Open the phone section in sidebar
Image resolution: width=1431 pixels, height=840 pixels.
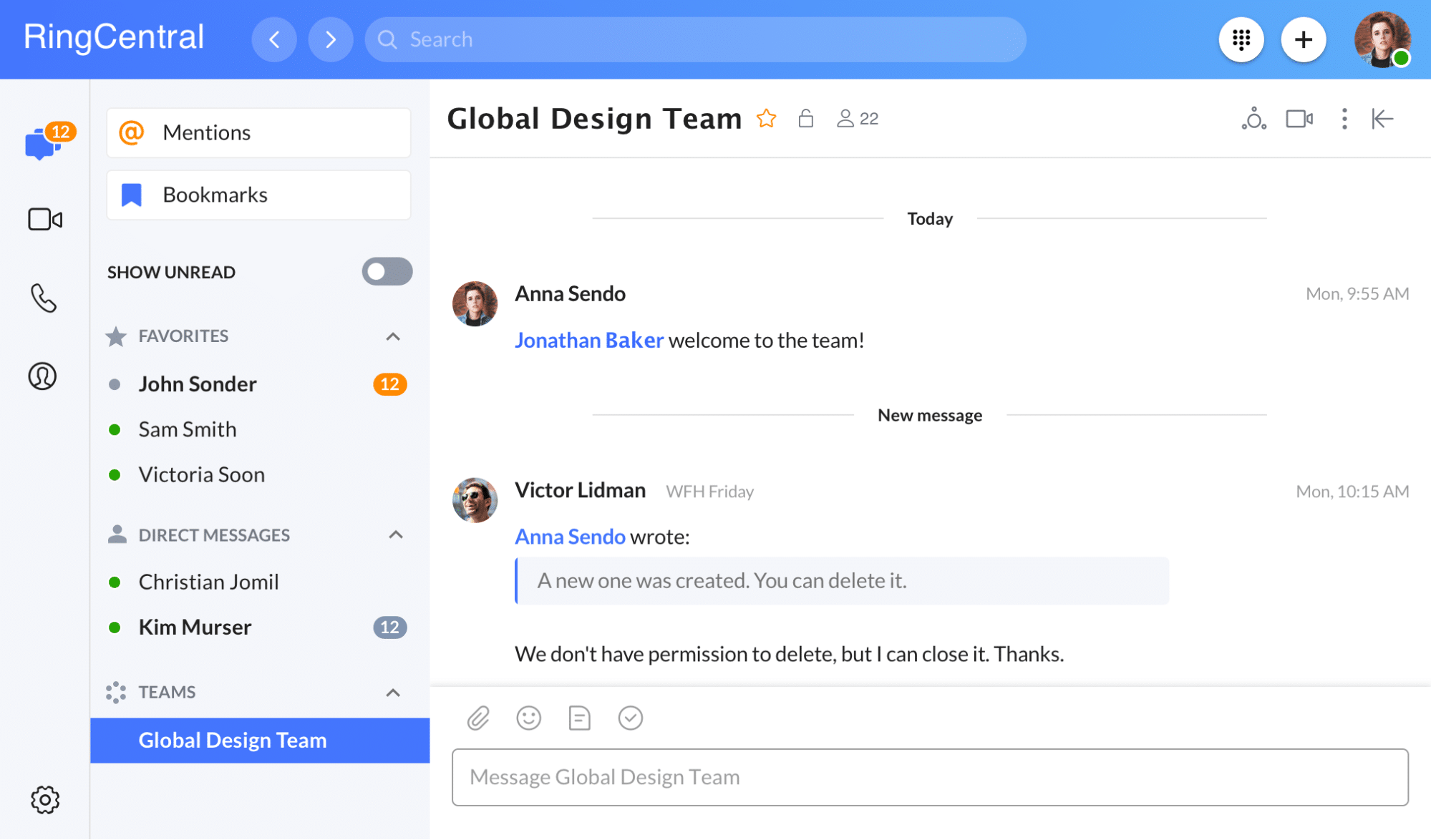click(44, 298)
